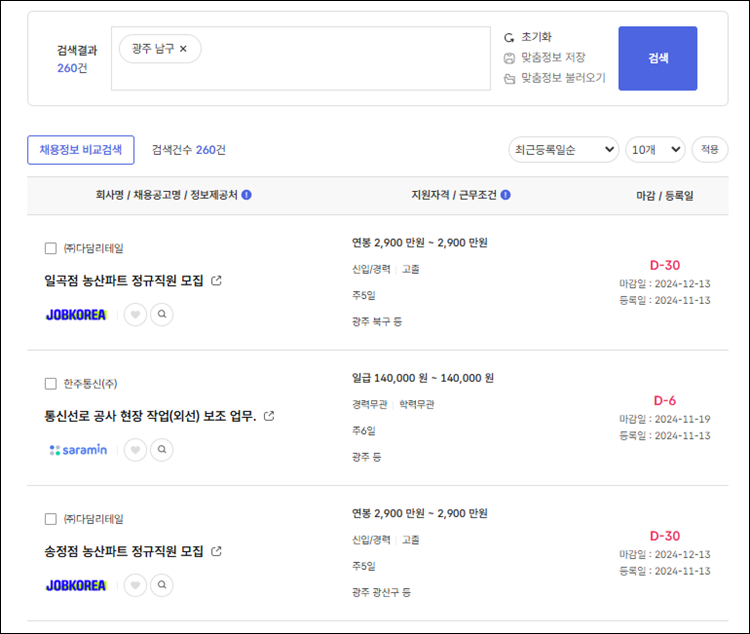750x634 pixels.
Task: Click 맞춤정보 저장 text link
Action: coord(553,58)
